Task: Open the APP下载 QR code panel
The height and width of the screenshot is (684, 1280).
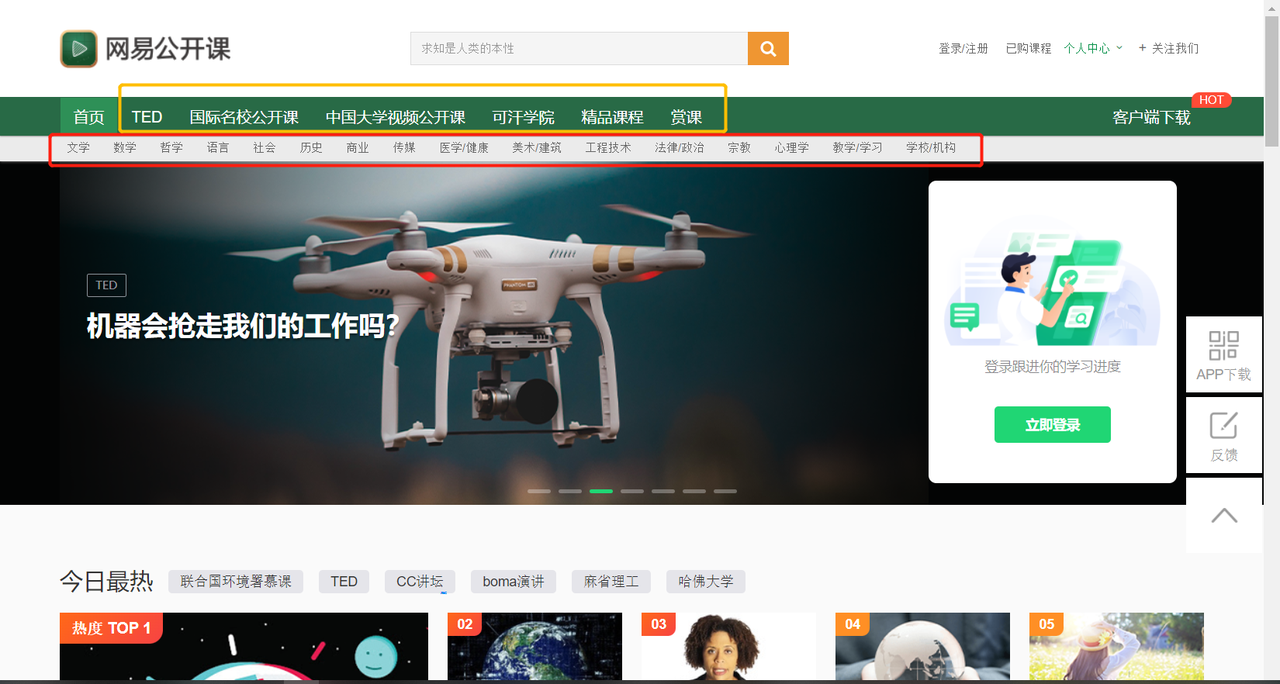Action: click(x=1223, y=354)
